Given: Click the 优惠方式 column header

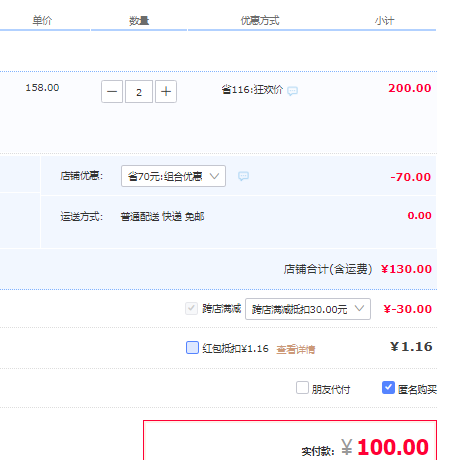Looking at the screenshot, I should (x=260, y=21).
